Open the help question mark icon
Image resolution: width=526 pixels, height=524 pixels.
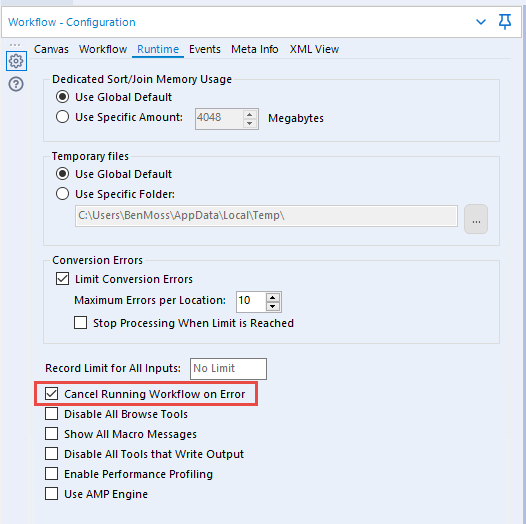(x=16, y=84)
